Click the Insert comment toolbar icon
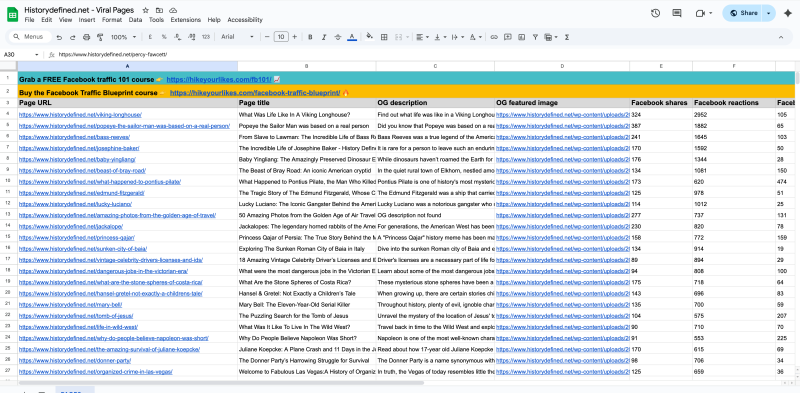Screen dimensions: 800x393 click(508, 37)
